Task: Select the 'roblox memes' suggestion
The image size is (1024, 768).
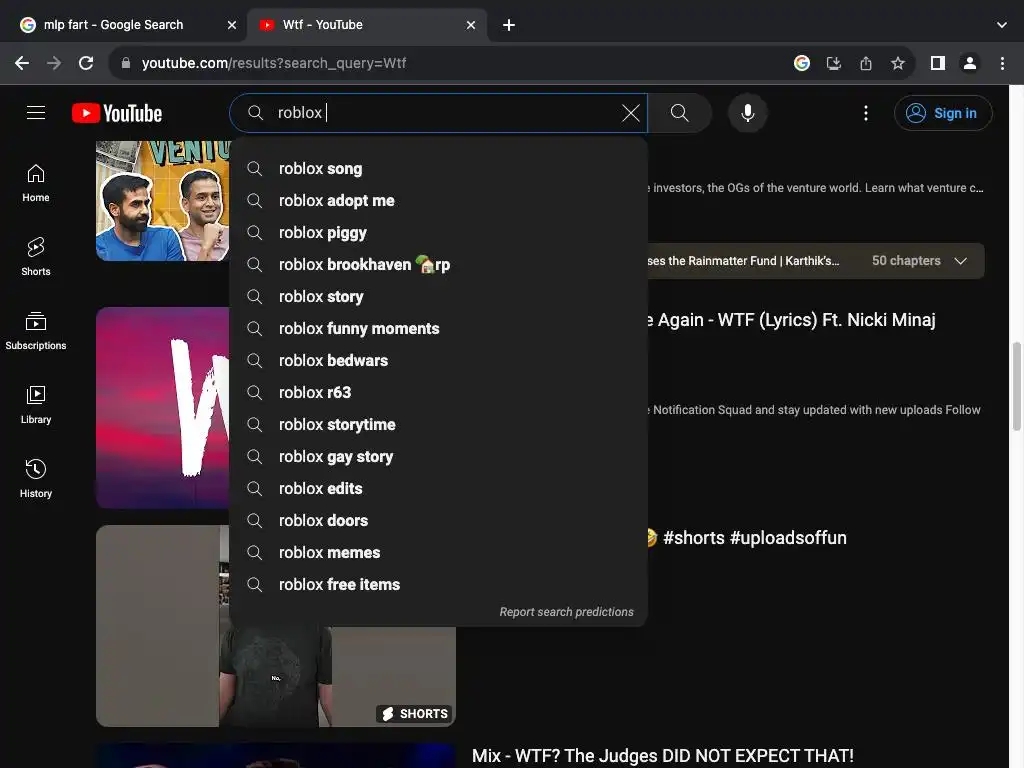Action: coord(438,552)
